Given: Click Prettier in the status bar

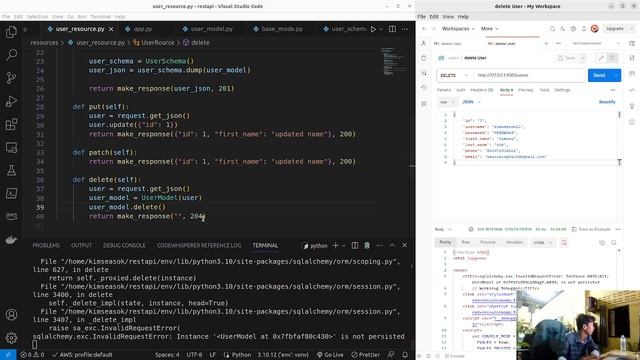Looking at the screenshot, I should click(x=365, y=355).
